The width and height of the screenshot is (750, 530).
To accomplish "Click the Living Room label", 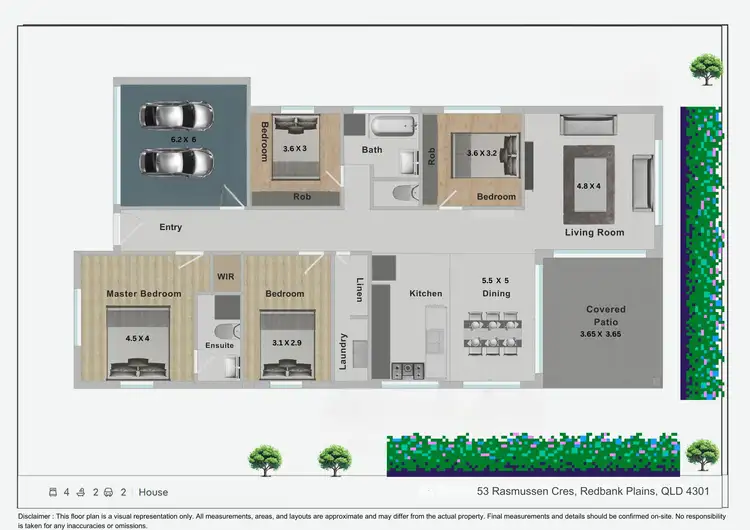I will pyautogui.click(x=594, y=232).
